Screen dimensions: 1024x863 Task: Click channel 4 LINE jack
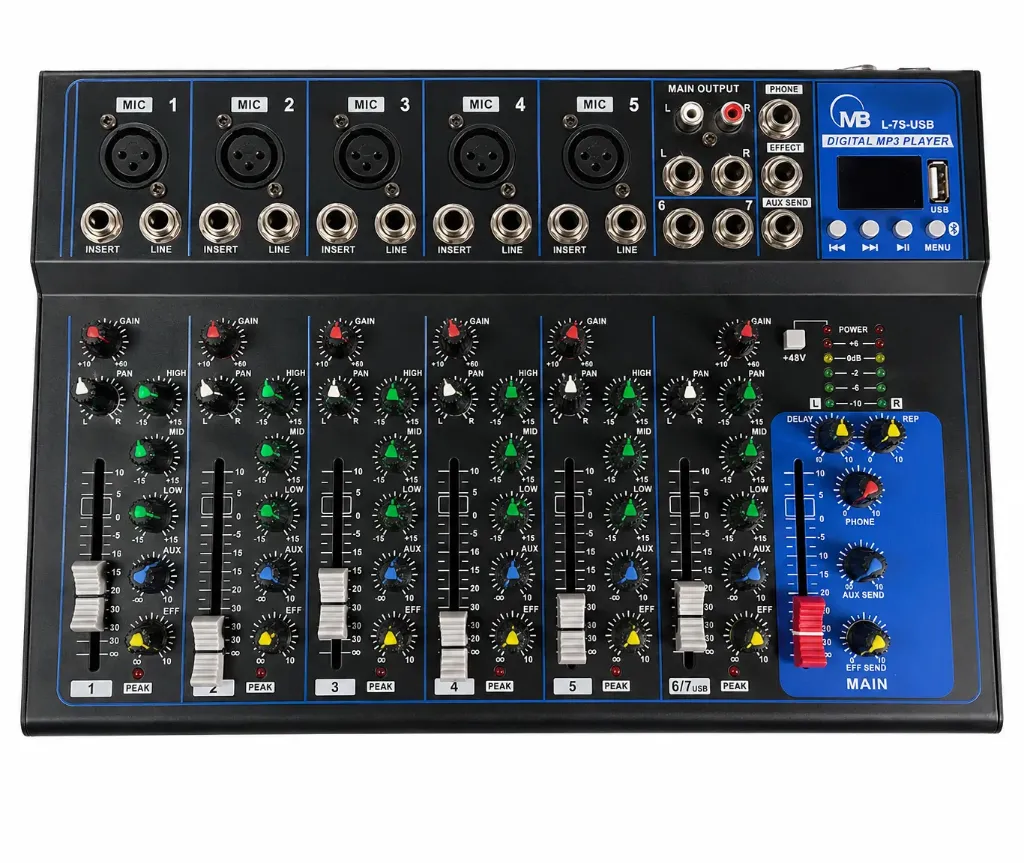(511, 223)
